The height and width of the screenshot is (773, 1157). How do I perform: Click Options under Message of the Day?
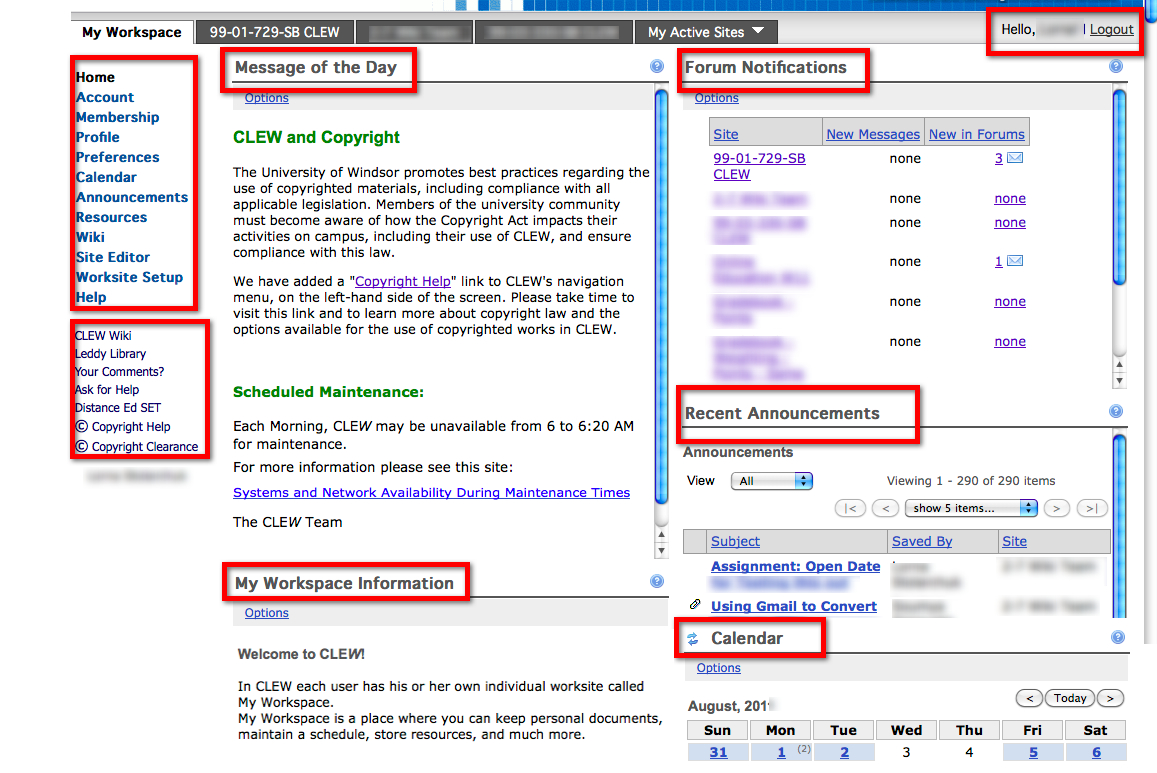266,98
